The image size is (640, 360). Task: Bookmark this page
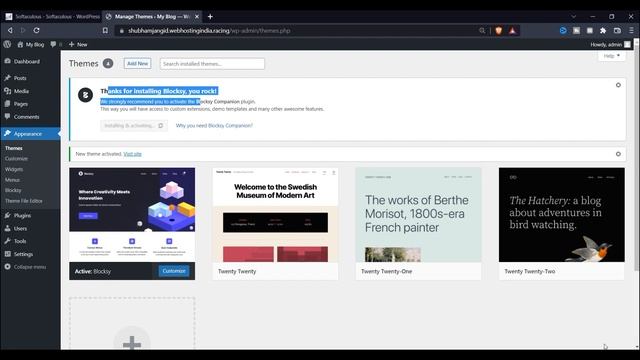105,31
